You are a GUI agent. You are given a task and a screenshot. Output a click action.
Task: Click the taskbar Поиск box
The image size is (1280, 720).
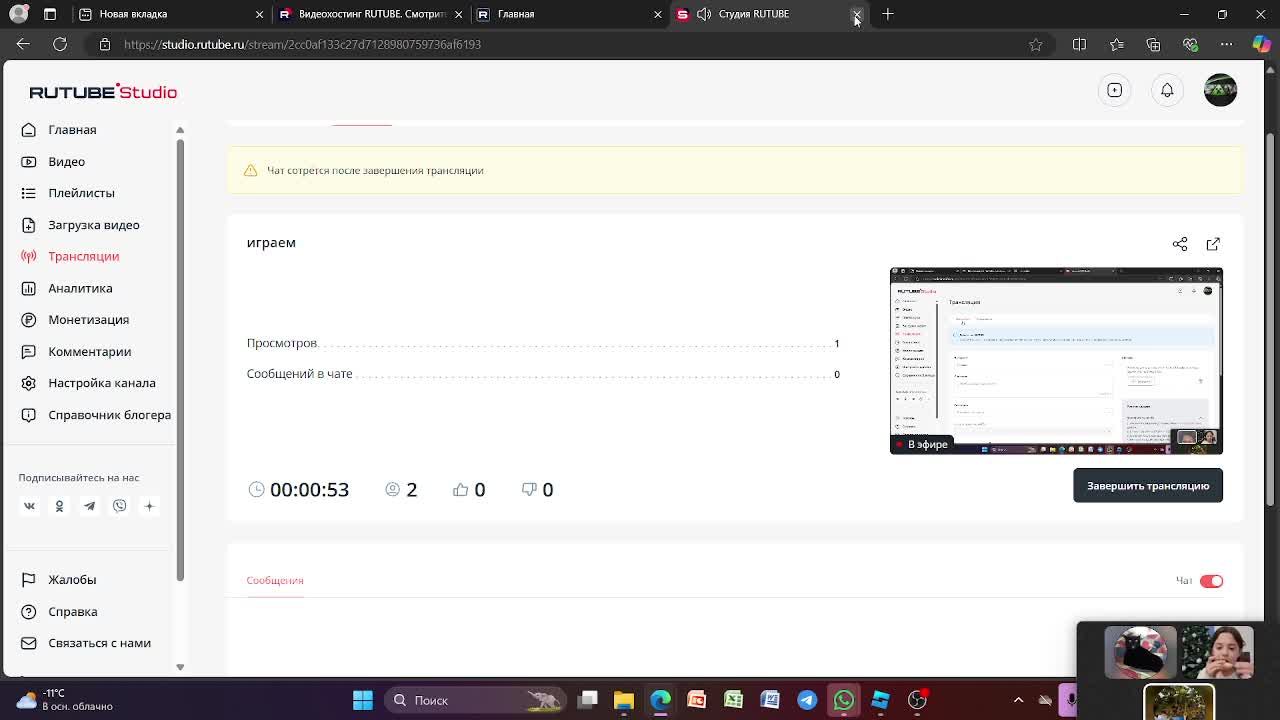473,700
